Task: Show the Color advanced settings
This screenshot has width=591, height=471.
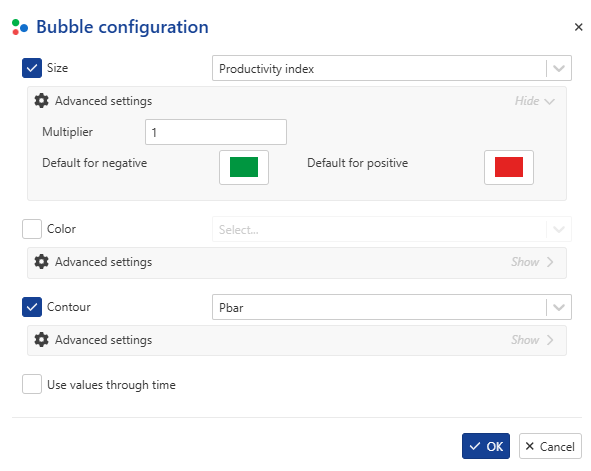Action: (533, 262)
